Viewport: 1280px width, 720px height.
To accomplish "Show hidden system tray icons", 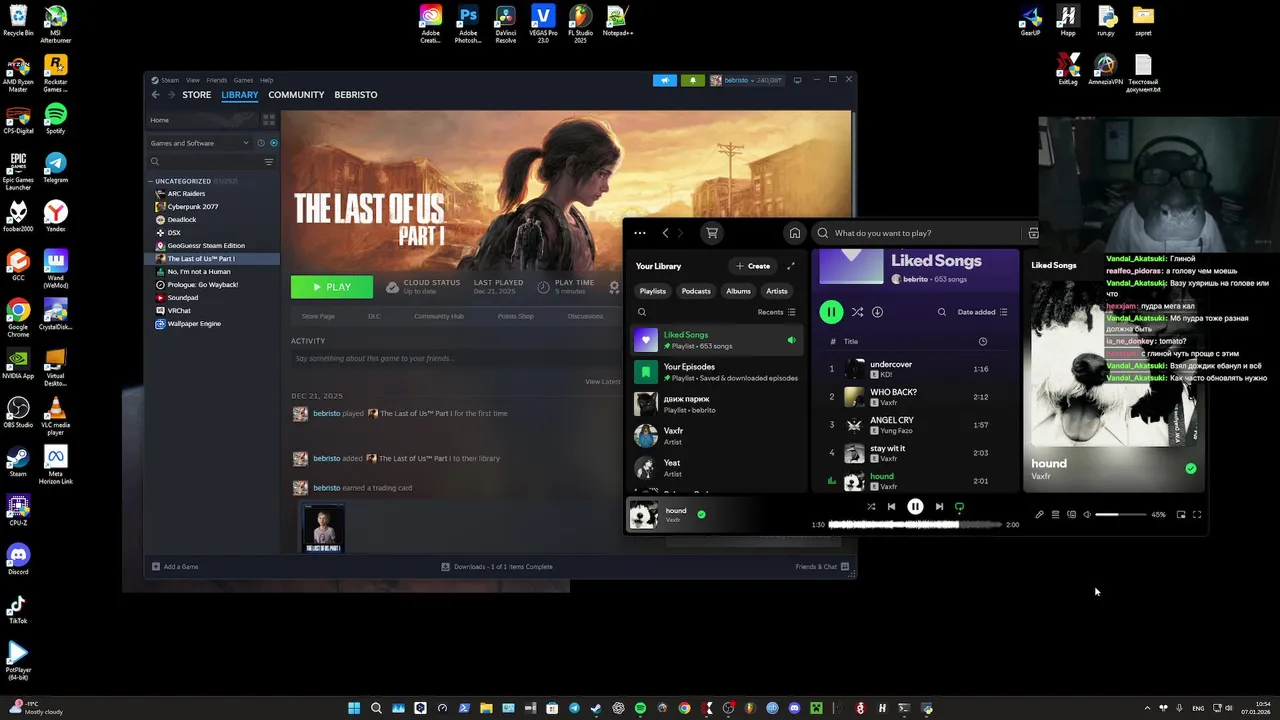I will pos(1147,708).
